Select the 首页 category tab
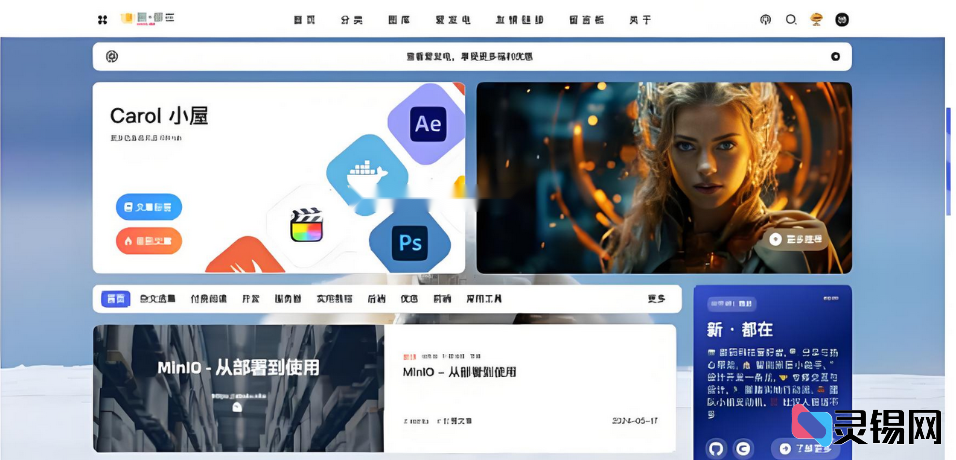 tap(116, 299)
